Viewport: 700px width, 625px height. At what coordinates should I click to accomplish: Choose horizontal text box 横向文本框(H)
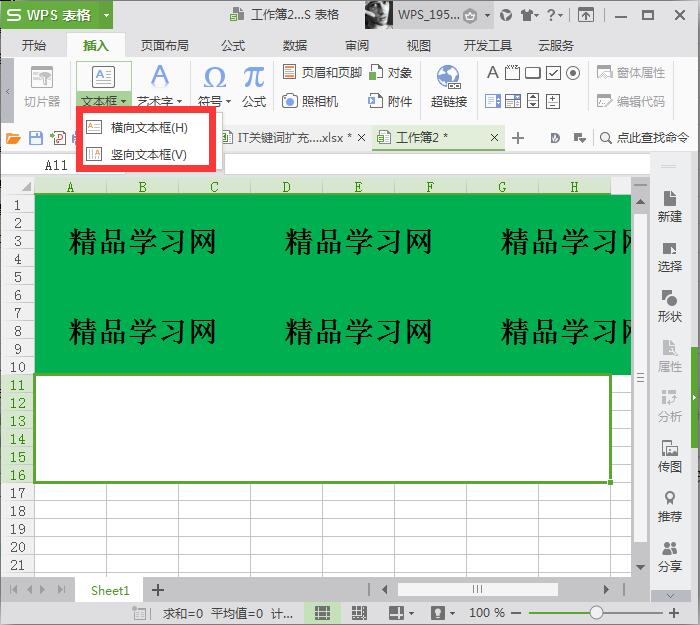point(146,128)
